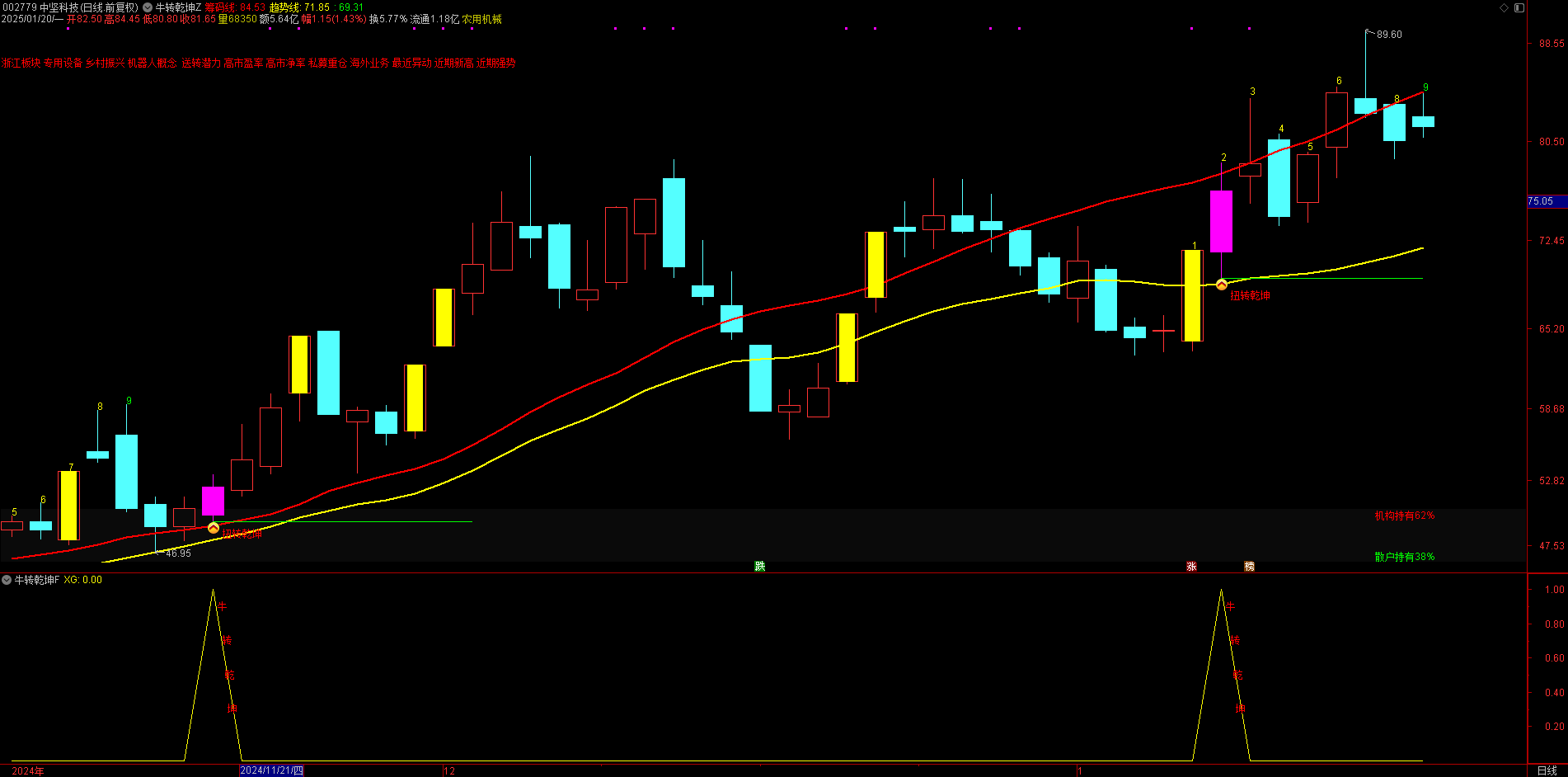Viewport: 1568px width, 777px height.
Task: Open the 乡村振兴 concept tag
Action: click(105, 63)
